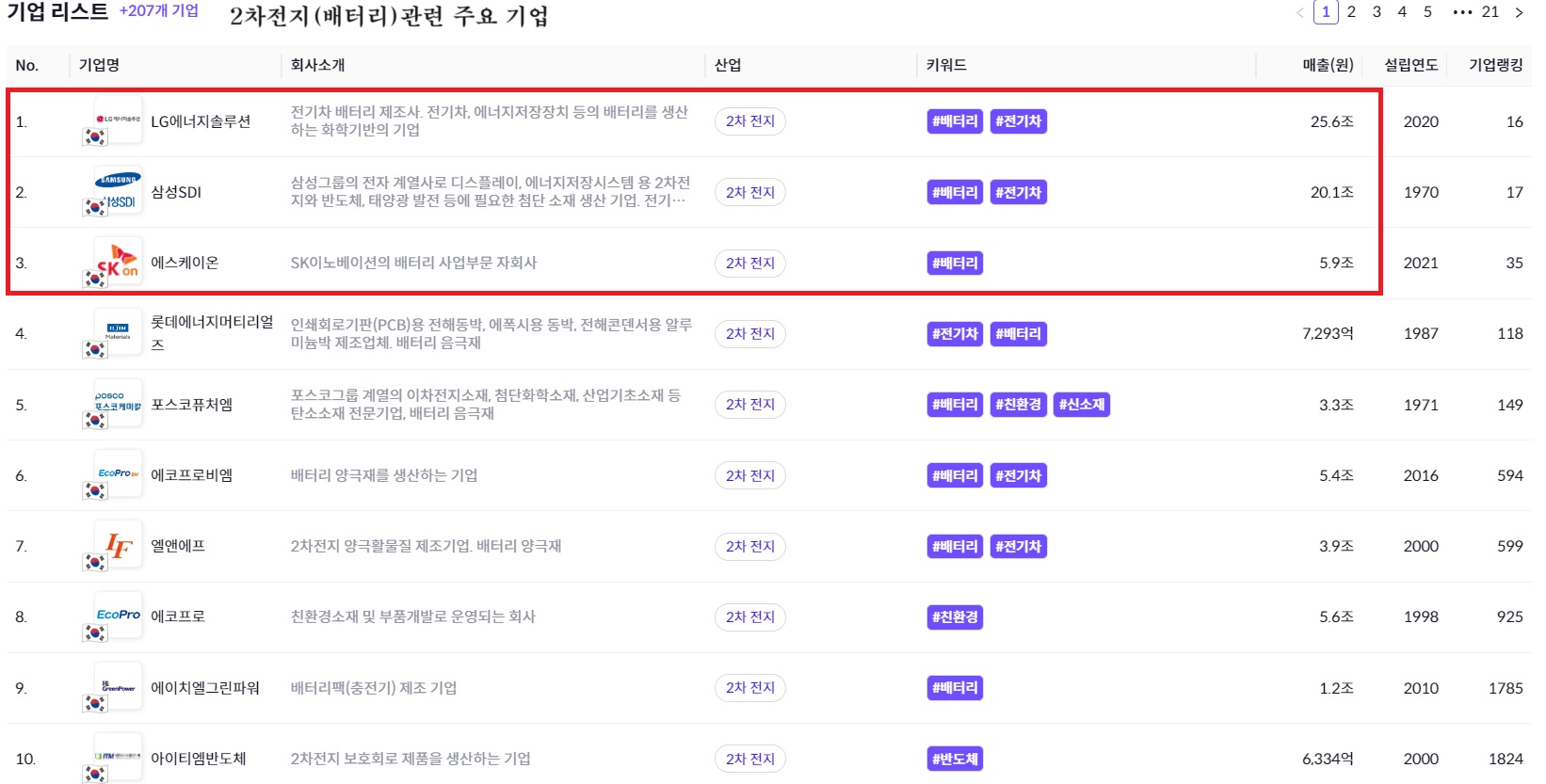Click the #신소재 keyword tag for 포스코퓨처엠
The image size is (1546, 784).
(x=1082, y=405)
